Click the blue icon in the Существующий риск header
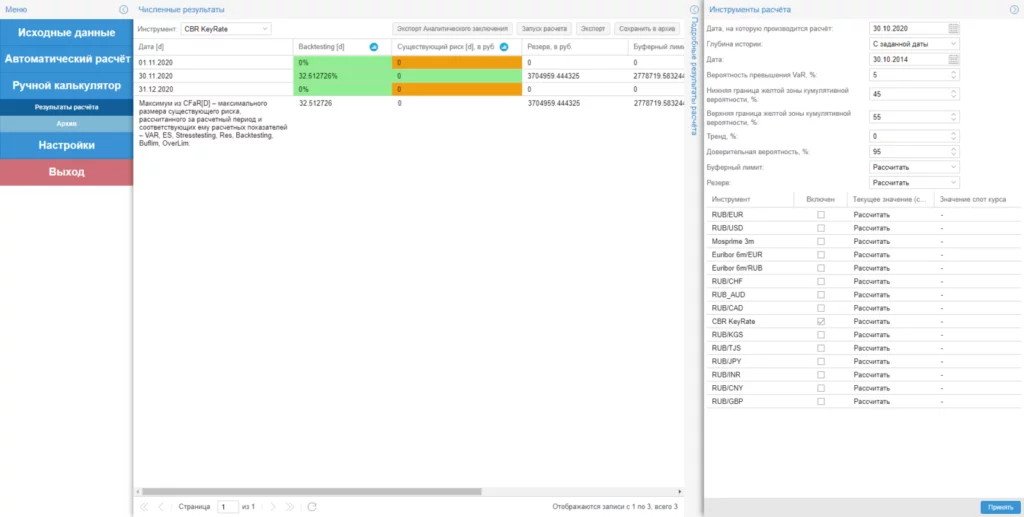The image size is (1024, 517). point(504,47)
